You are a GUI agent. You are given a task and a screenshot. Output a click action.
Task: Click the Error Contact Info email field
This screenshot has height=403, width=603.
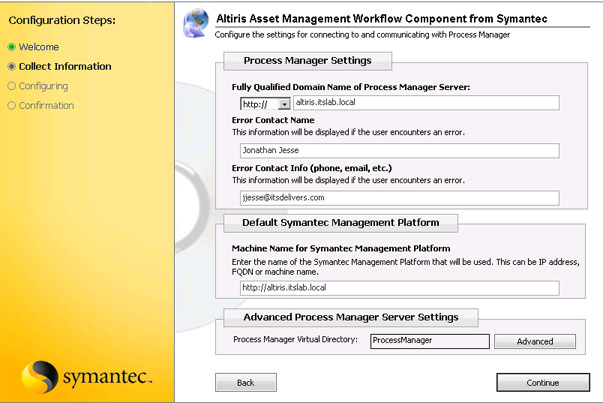click(x=400, y=198)
